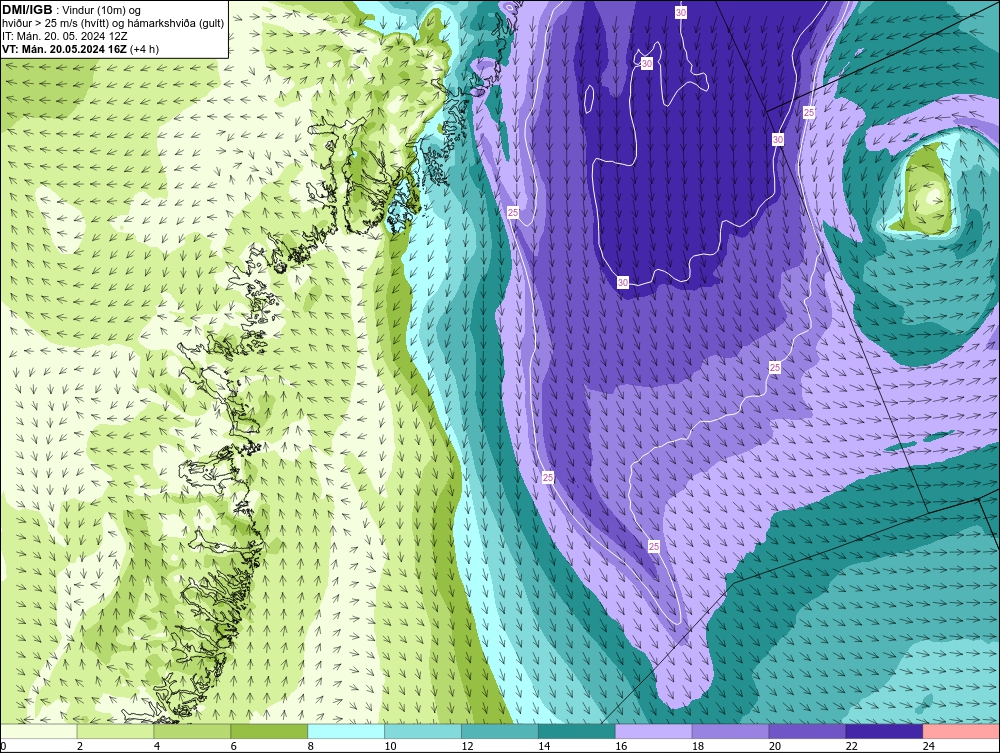Click the legend scale value 4

pyautogui.click(x=157, y=746)
